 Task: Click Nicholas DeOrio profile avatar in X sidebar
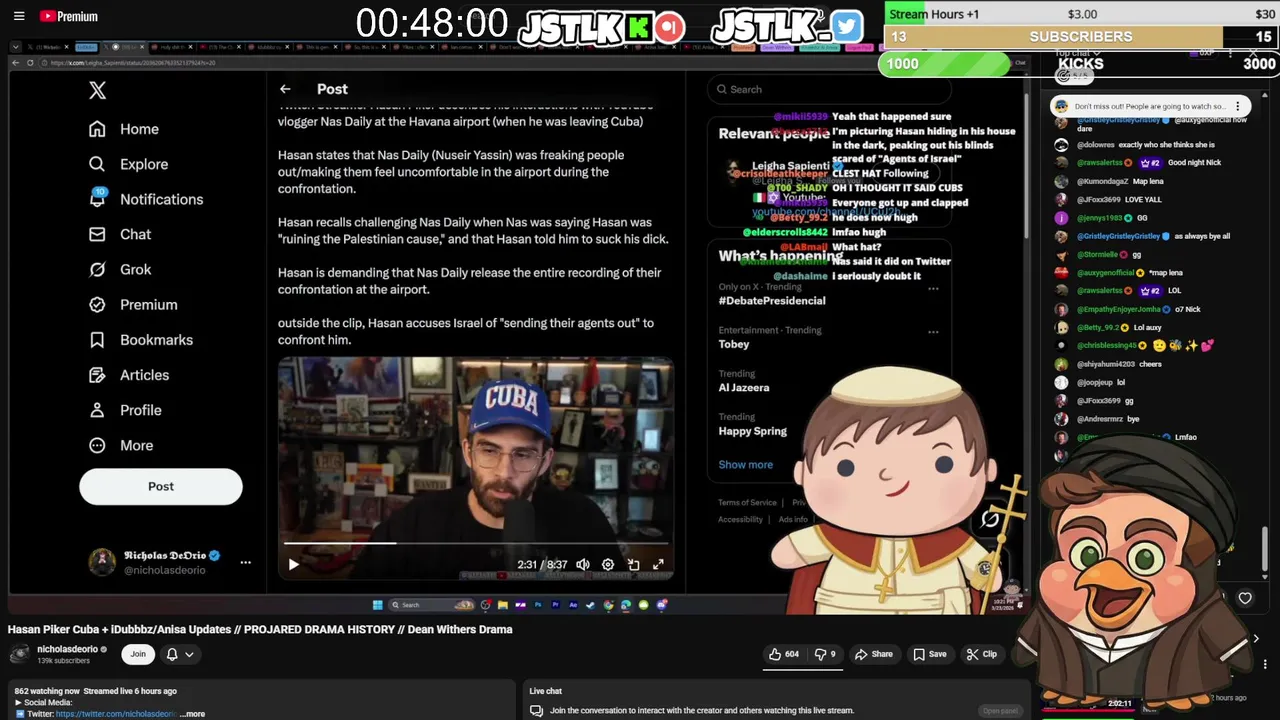tap(102, 562)
